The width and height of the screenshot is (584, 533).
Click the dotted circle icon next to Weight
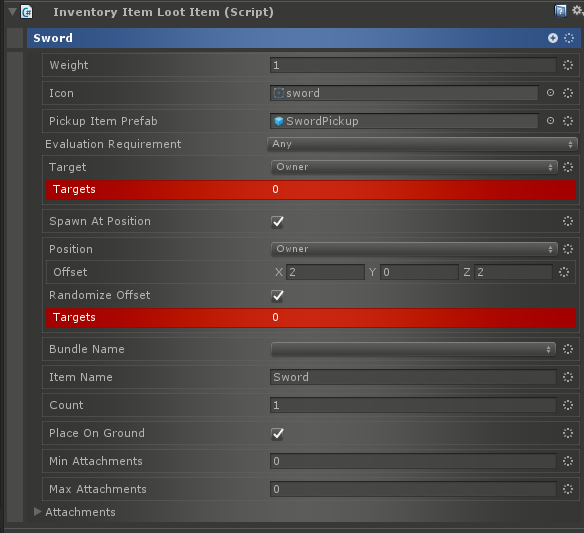coord(568,65)
